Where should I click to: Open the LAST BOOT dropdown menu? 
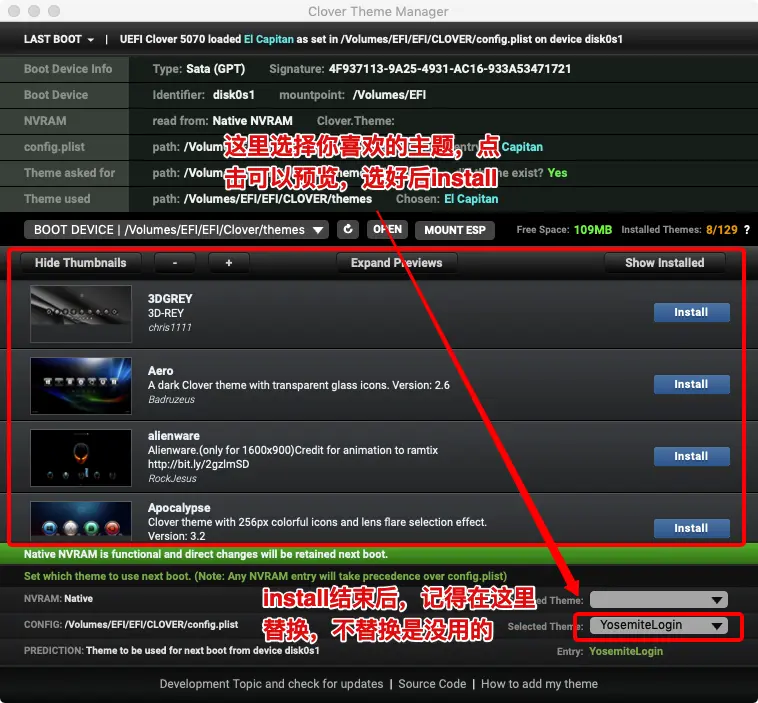coord(58,39)
